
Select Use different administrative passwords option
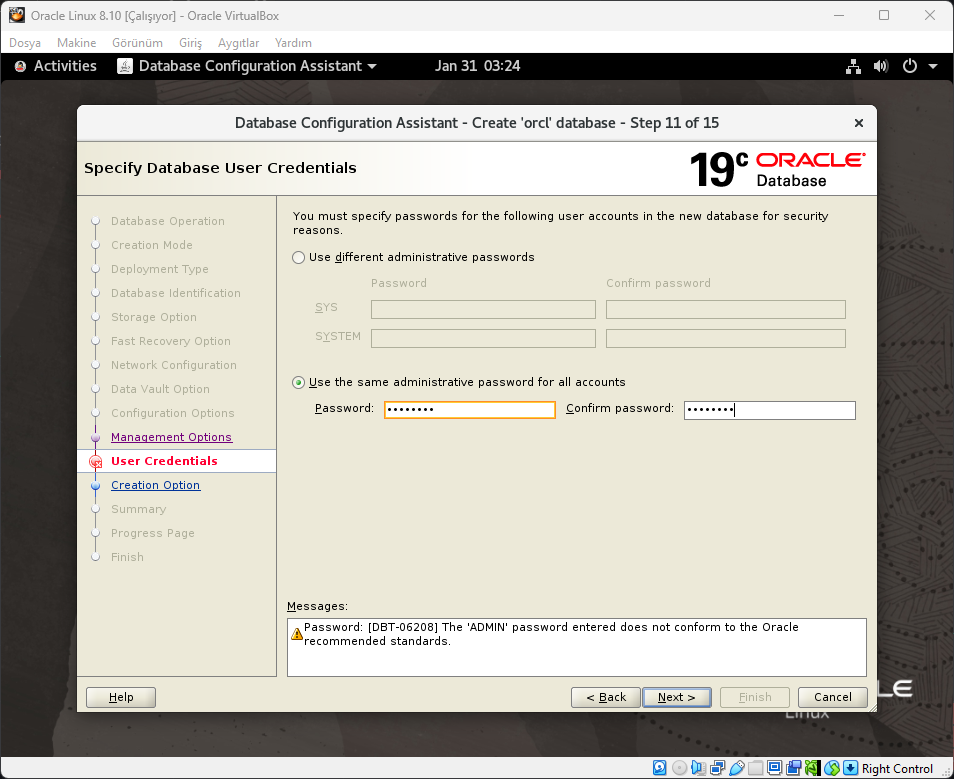[298, 257]
